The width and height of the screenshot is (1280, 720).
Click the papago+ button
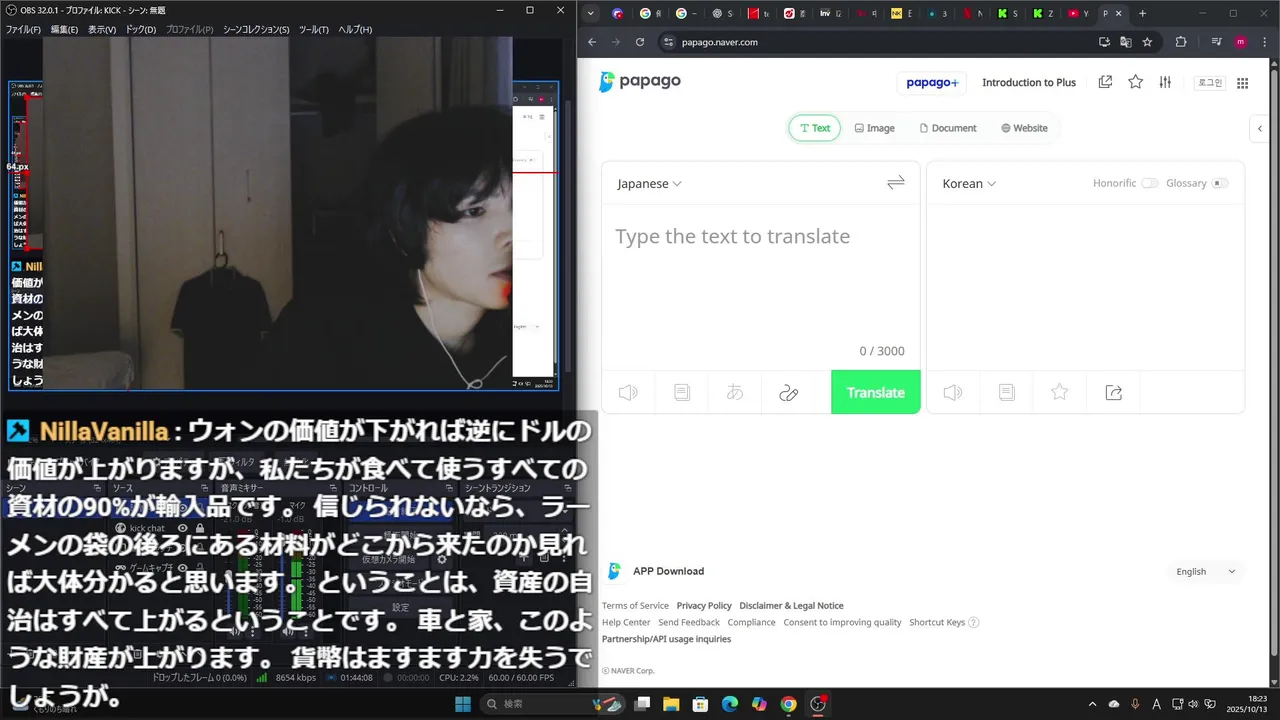(932, 82)
